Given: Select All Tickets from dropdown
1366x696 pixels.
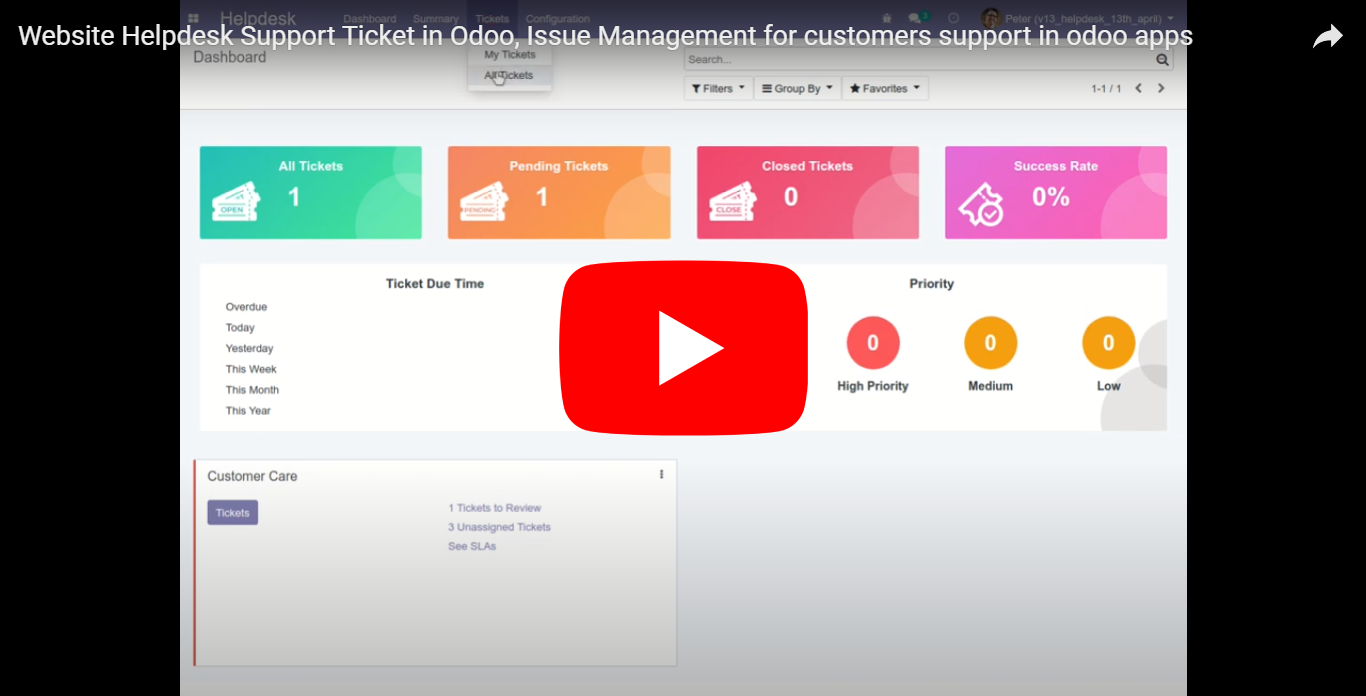Looking at the screenshot, I should (509, 75).
